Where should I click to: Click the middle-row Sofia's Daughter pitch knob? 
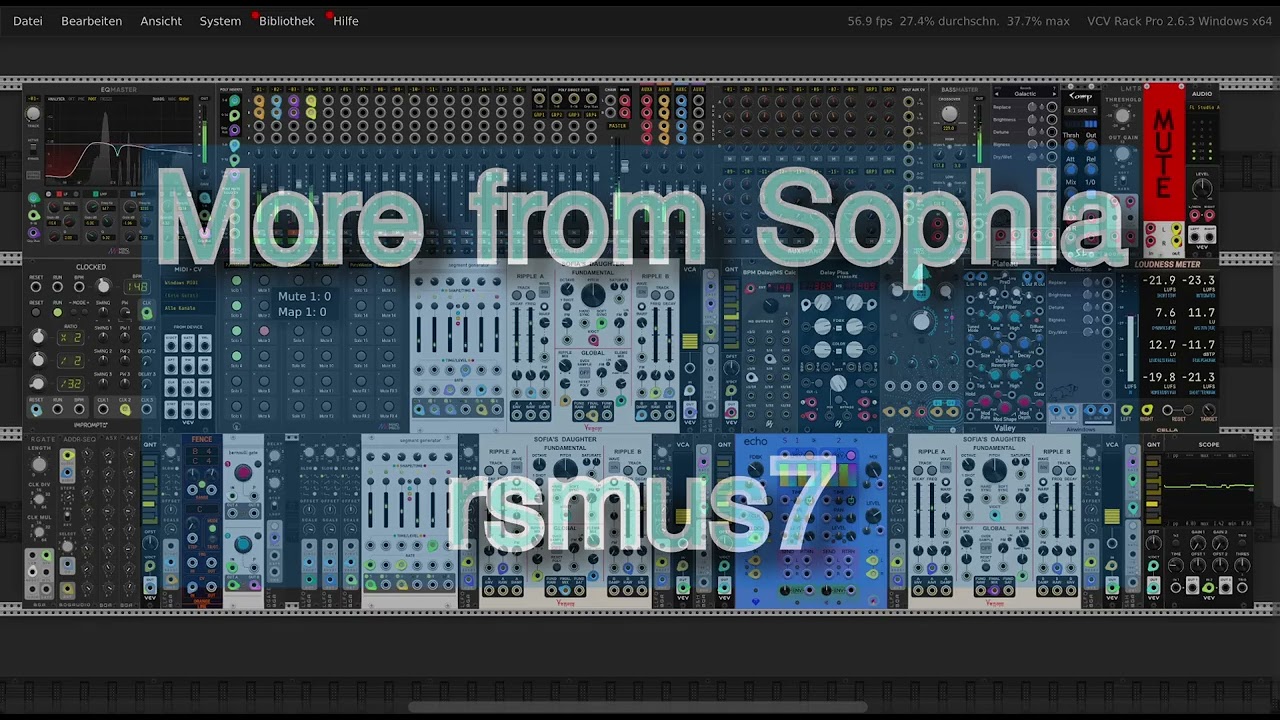pyautogui.click(x=593, y=294)
